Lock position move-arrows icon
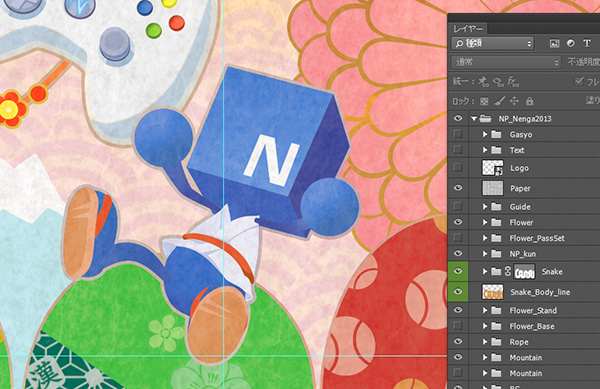 [x=514, y=101]
